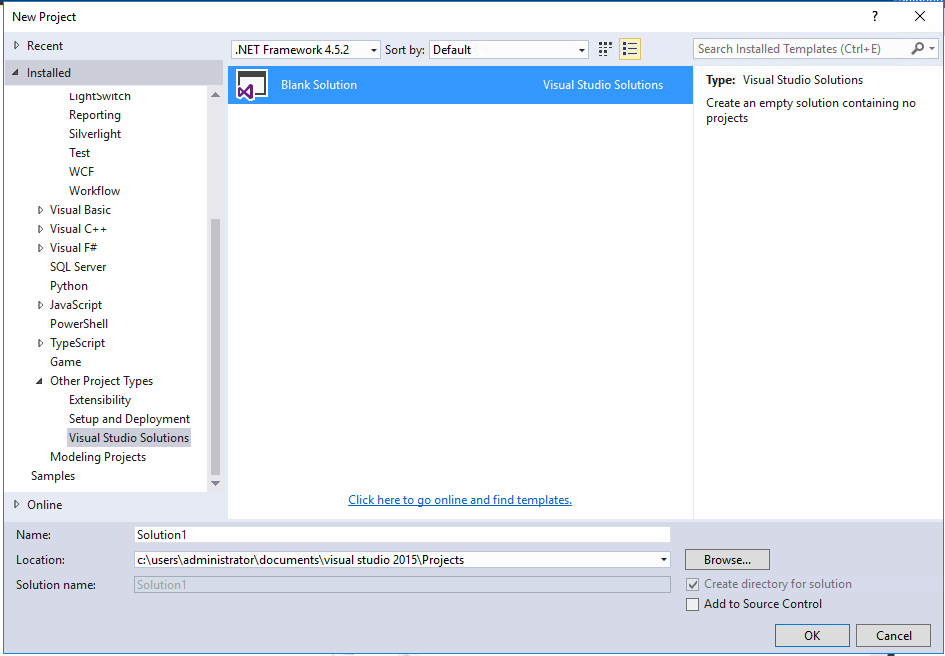Select the Visual Basic label
The height and width of the screenshot is (656, 945).
pos(80,210)
